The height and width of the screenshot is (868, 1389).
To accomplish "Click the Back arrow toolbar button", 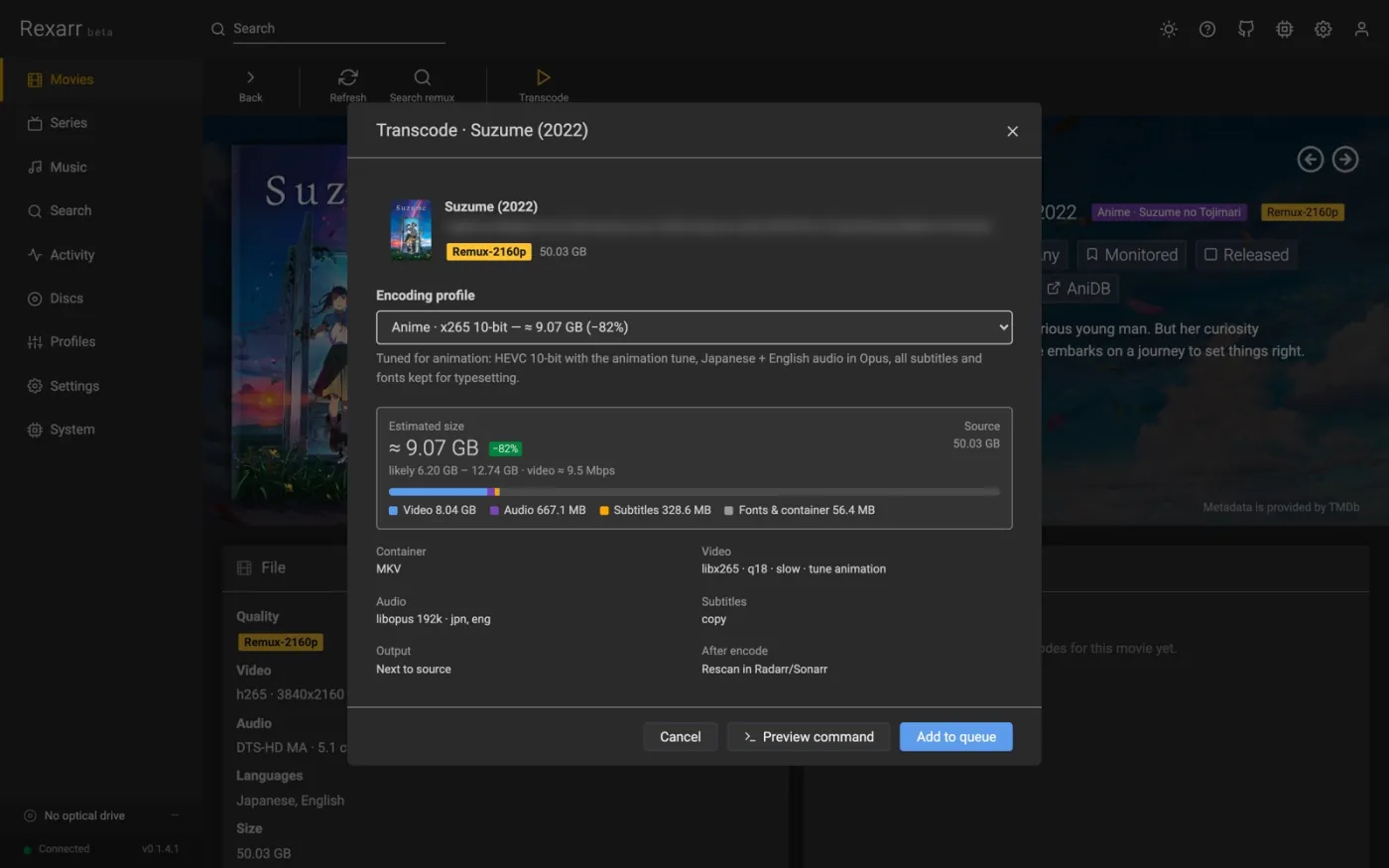I will tap(251, 85).
